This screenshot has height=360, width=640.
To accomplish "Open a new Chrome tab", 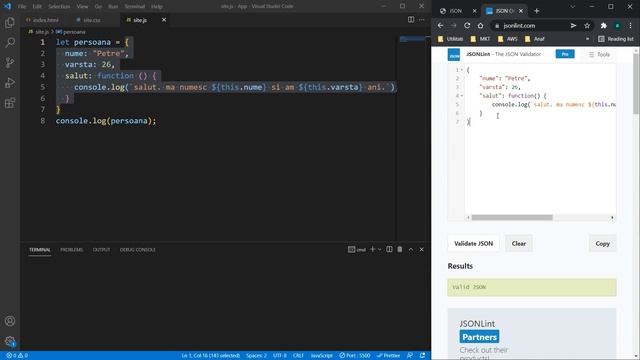I will coord(537,11).
